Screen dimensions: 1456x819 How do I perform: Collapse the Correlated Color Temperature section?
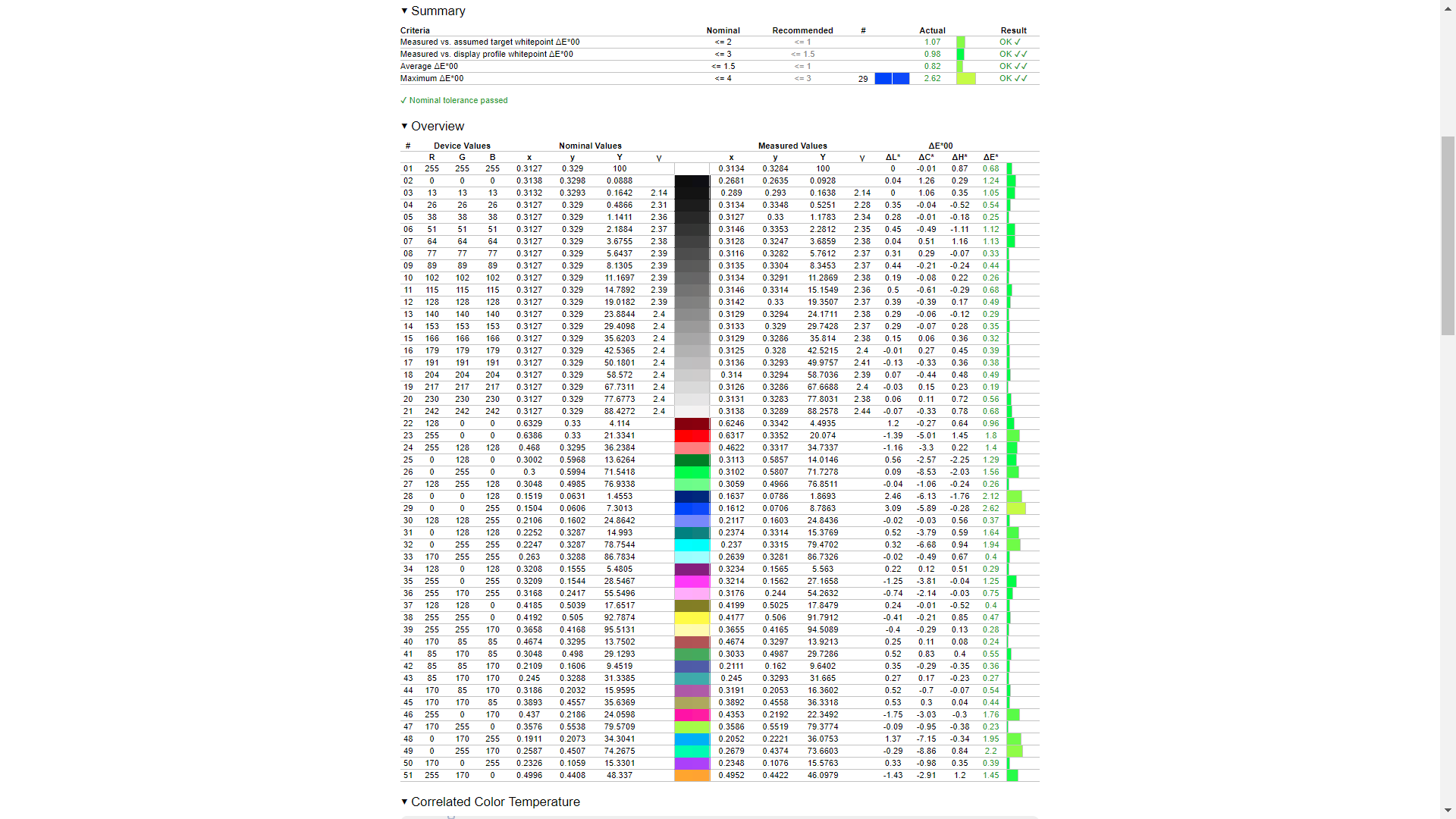490,802
